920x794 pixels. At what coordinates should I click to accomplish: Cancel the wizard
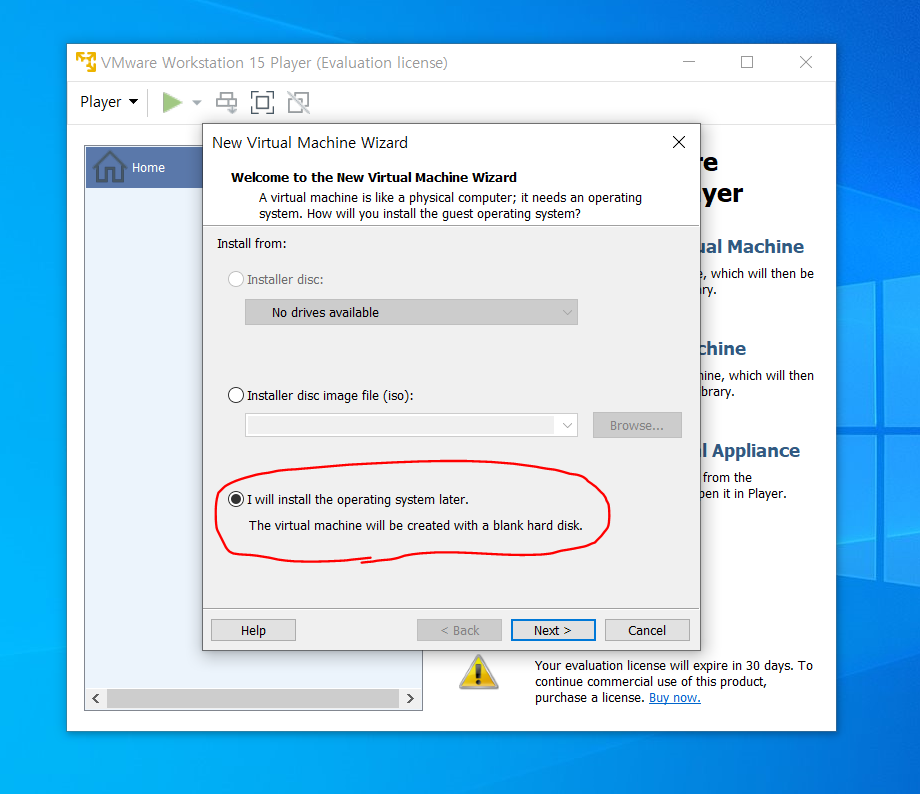pyautogui.click(x=647, y=630)
